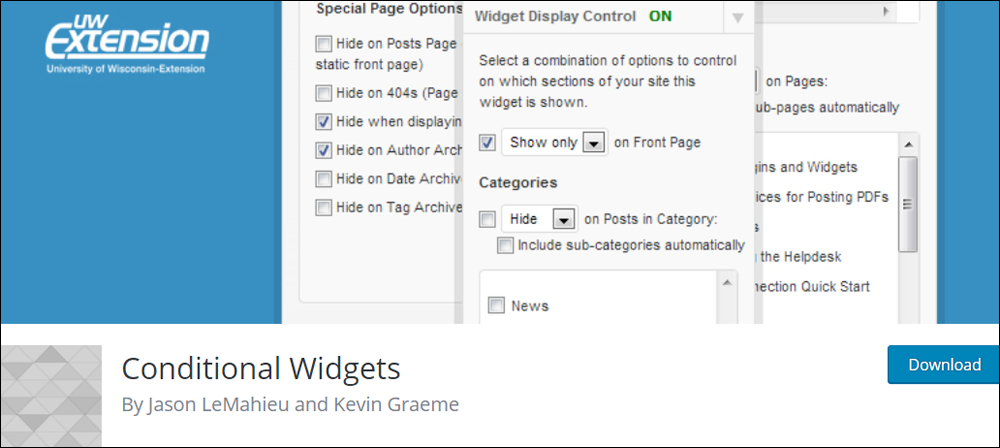Click the Download button

[944, 365]
